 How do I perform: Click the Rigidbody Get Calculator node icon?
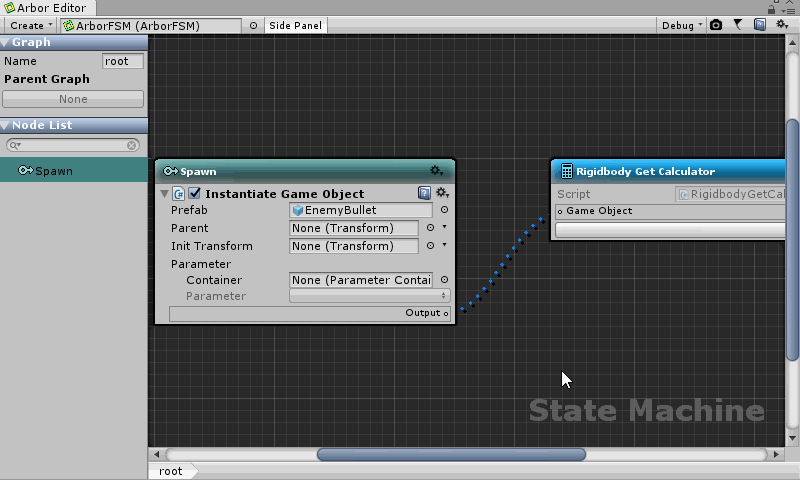(566, 171)
